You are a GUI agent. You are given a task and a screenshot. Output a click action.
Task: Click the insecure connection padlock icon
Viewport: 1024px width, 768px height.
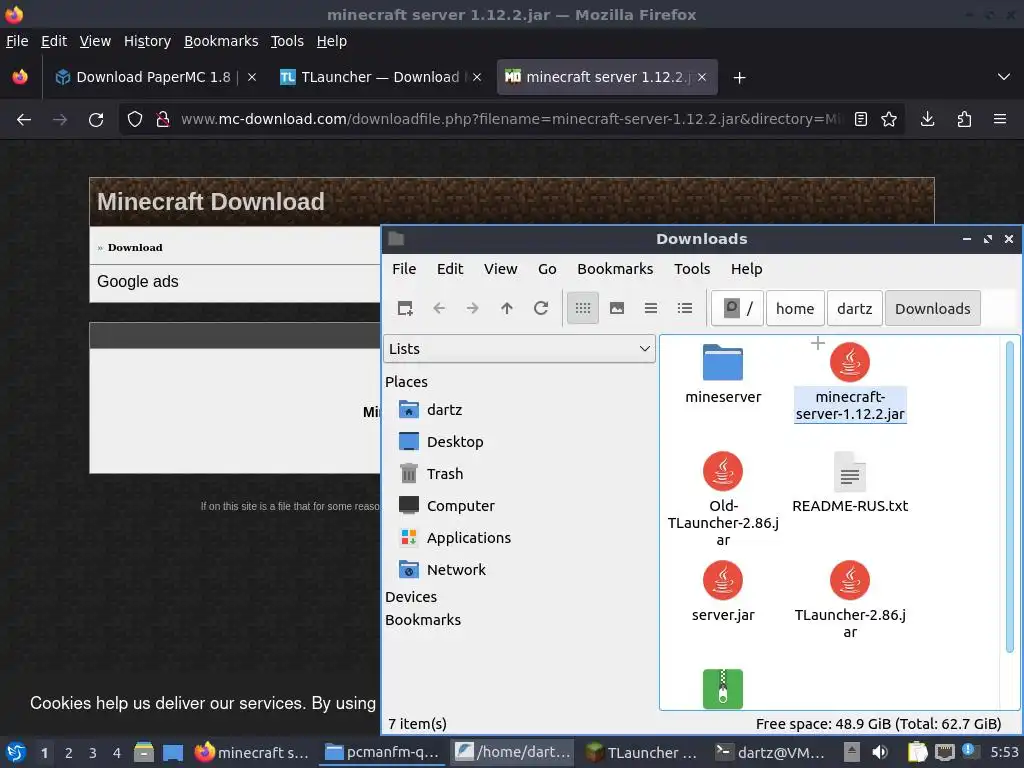[163, 120]
